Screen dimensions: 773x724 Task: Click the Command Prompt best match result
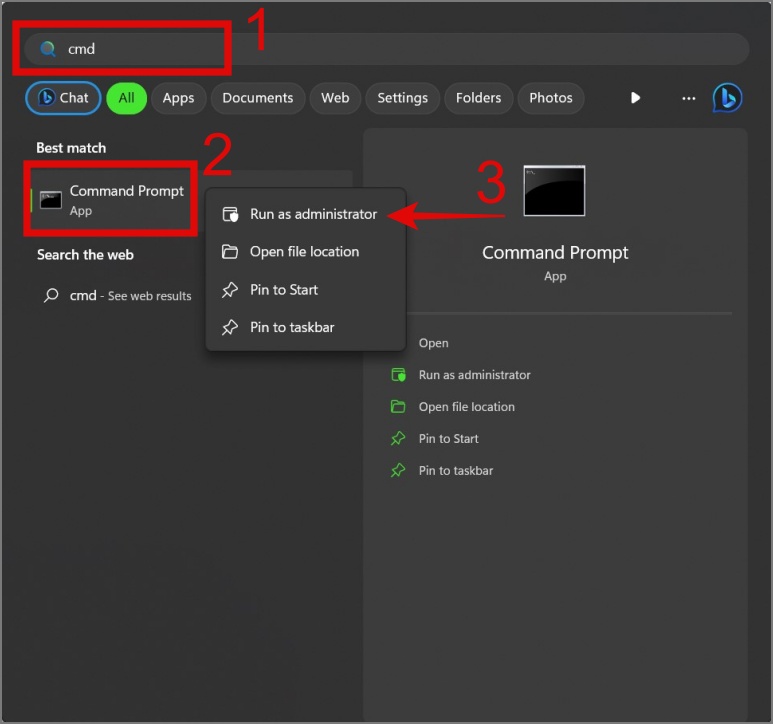pyautogui.click(x=112, y=199)
